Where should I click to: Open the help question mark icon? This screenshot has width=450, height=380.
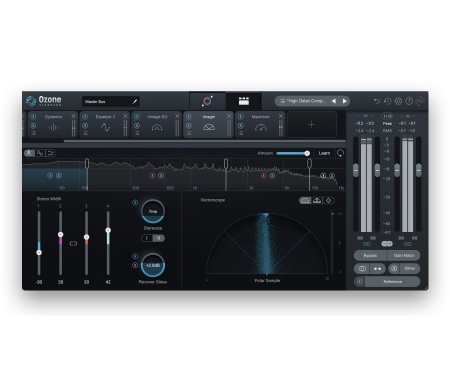tap(409, 101)
